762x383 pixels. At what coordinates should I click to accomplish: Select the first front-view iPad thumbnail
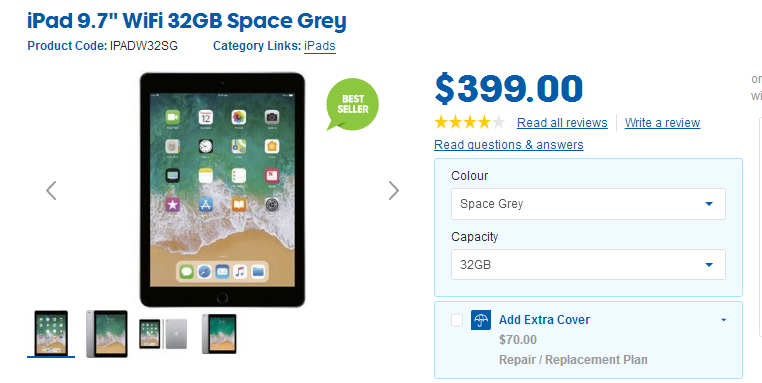51,333
